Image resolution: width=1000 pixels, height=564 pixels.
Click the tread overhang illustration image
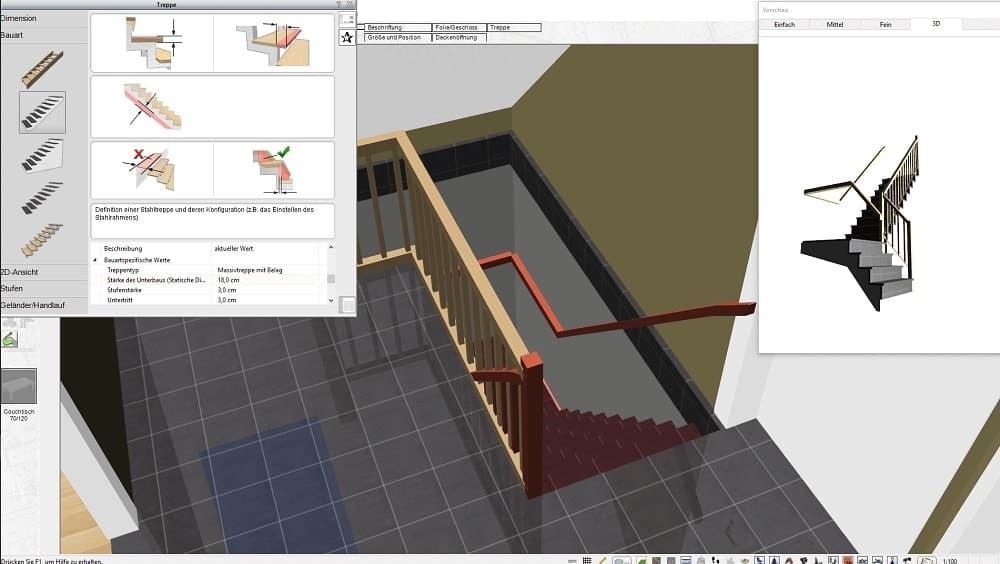pos(274,43)
